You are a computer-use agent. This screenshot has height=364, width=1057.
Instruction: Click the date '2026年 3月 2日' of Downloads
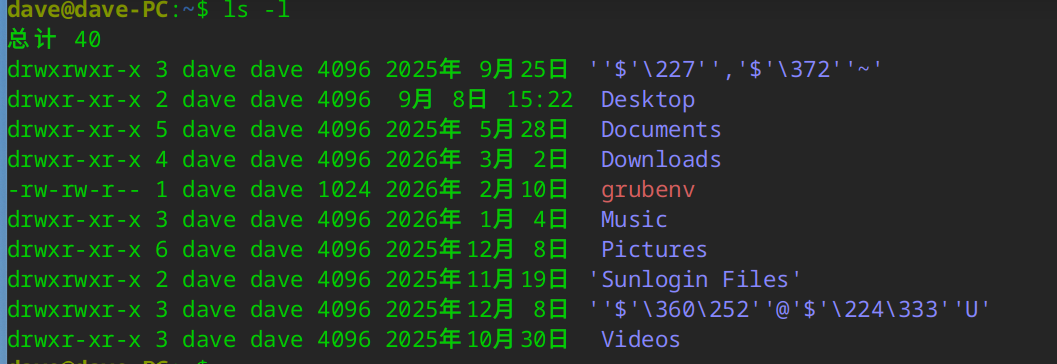pyautogui.click(x=477, y=160)
